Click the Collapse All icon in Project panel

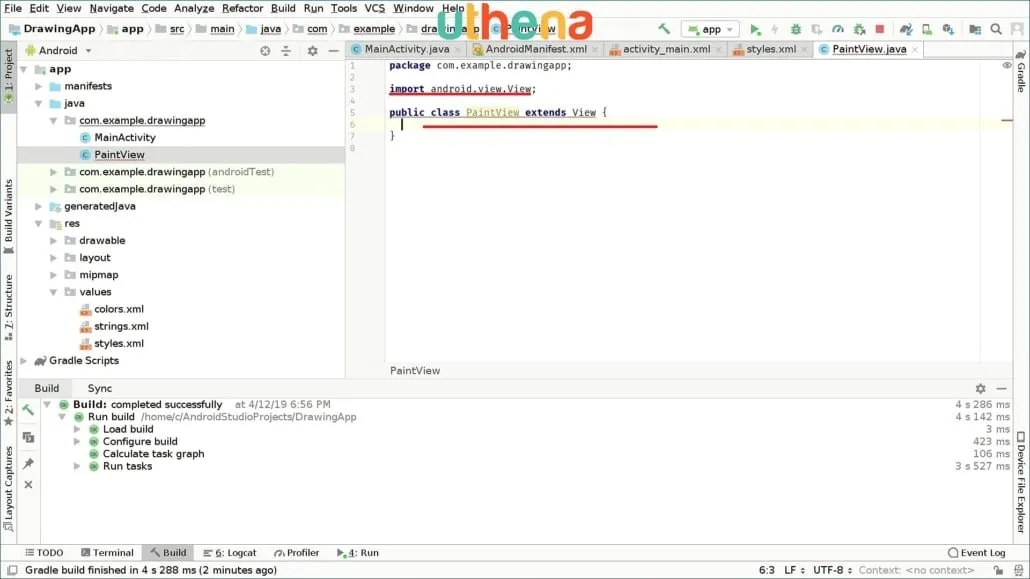point(286,51)
